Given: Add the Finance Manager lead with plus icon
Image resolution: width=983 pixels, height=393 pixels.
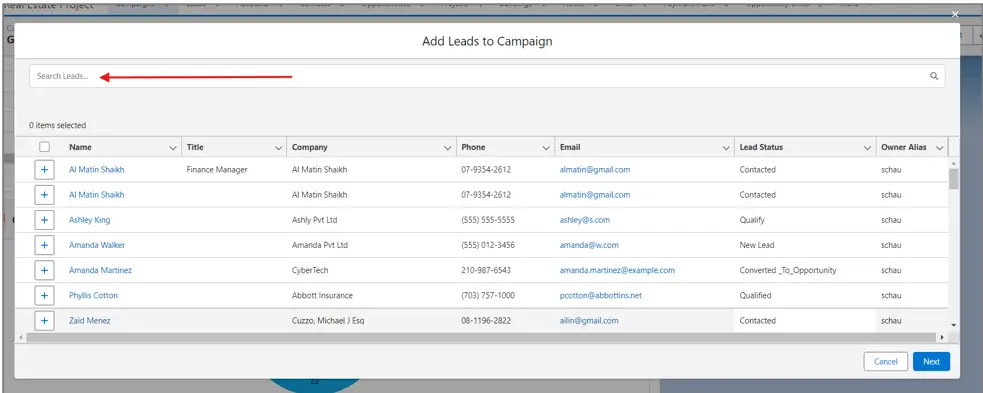Looking at the screenshot, I should click(x=44, y=170).
